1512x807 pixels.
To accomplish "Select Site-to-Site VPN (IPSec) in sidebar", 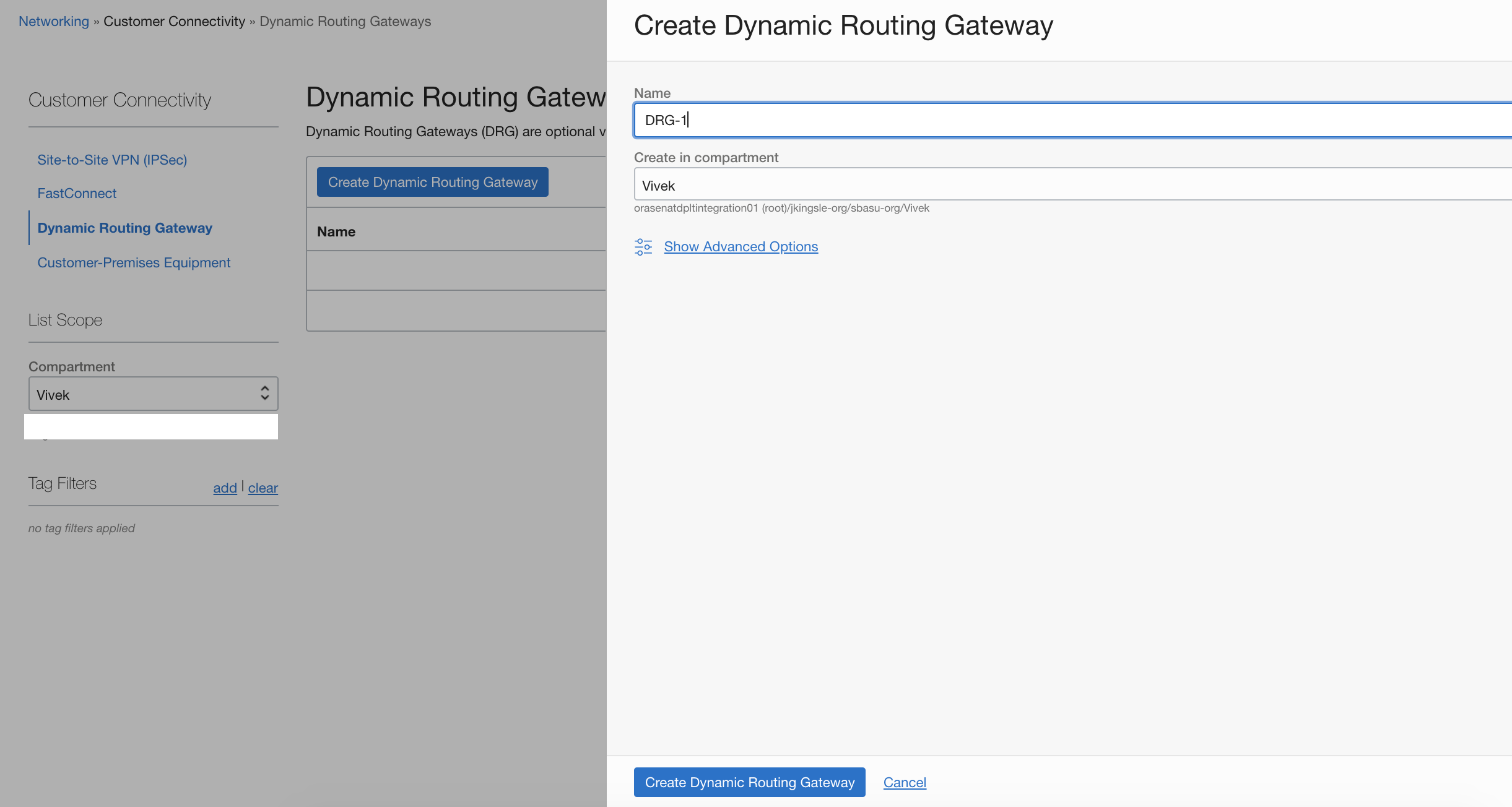I will click(x=113, y=160).
